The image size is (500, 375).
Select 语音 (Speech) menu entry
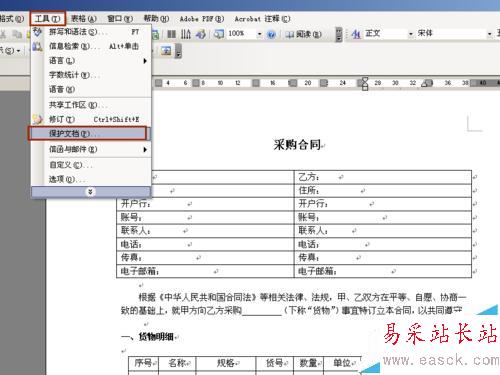(91, 89)
